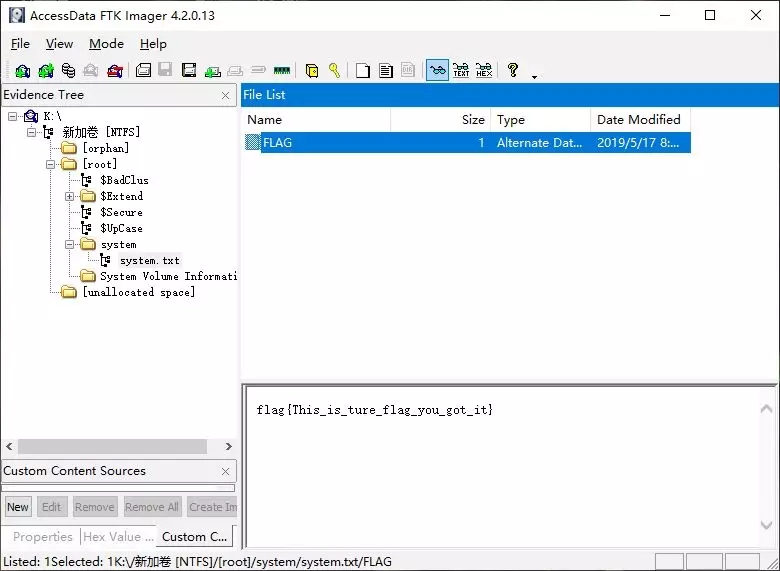The height and width of the screenshot is (571, 780).
Task: Click the Edit button in Custom Content
Action: (x=52, y=507)
